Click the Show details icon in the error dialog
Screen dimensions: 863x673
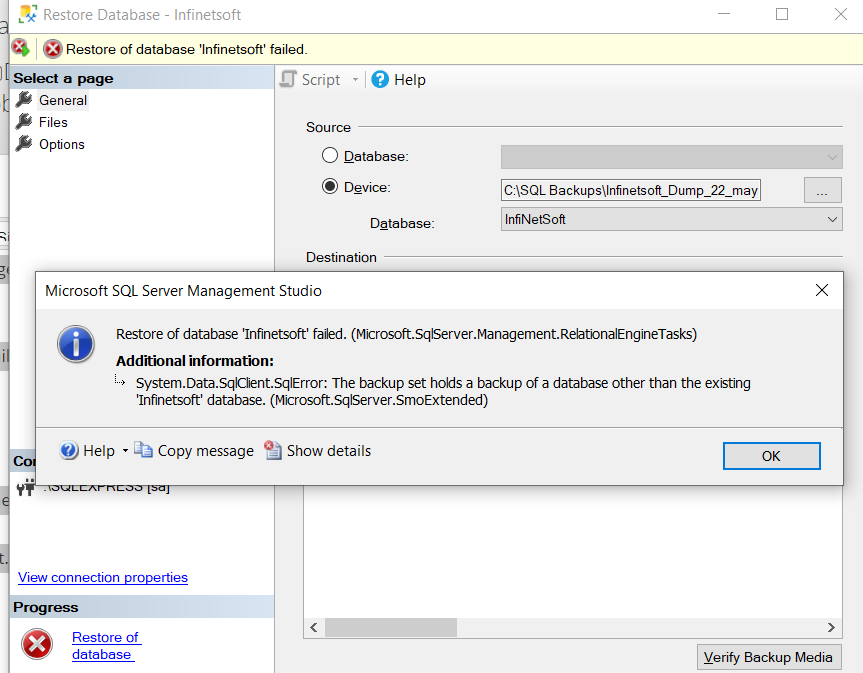click(273, 451)
